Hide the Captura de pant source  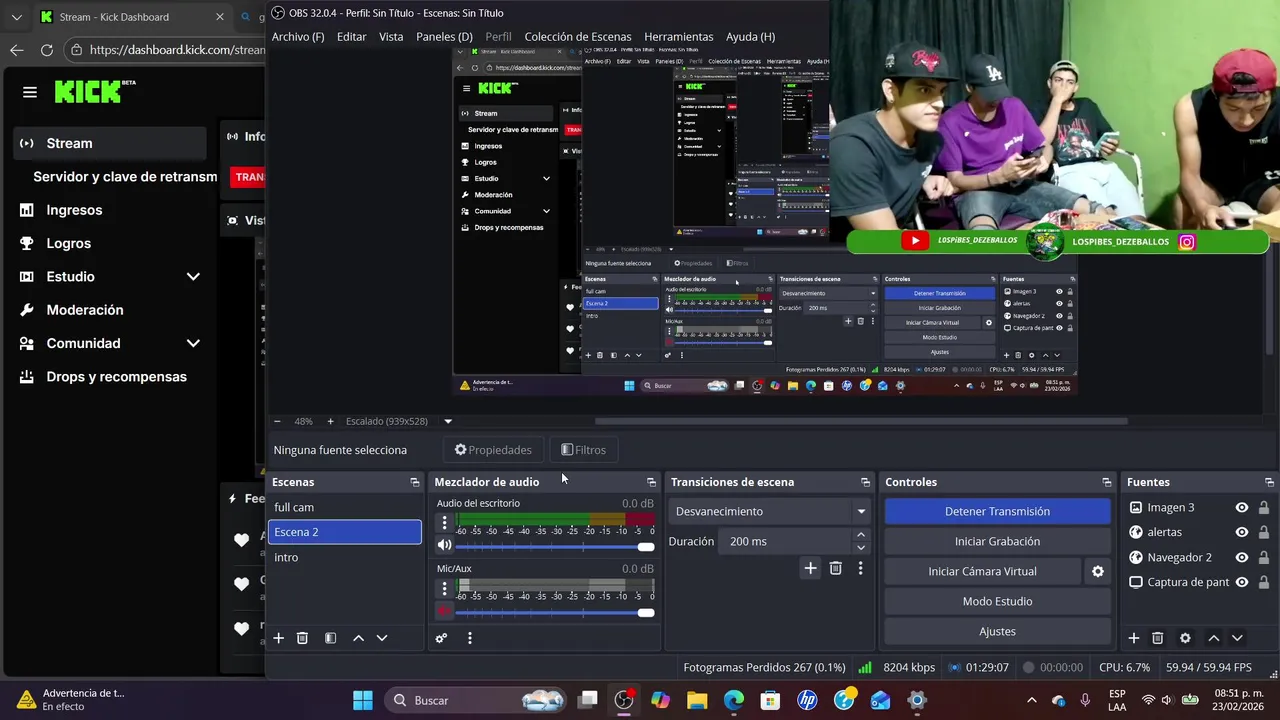click(1242, 582)
